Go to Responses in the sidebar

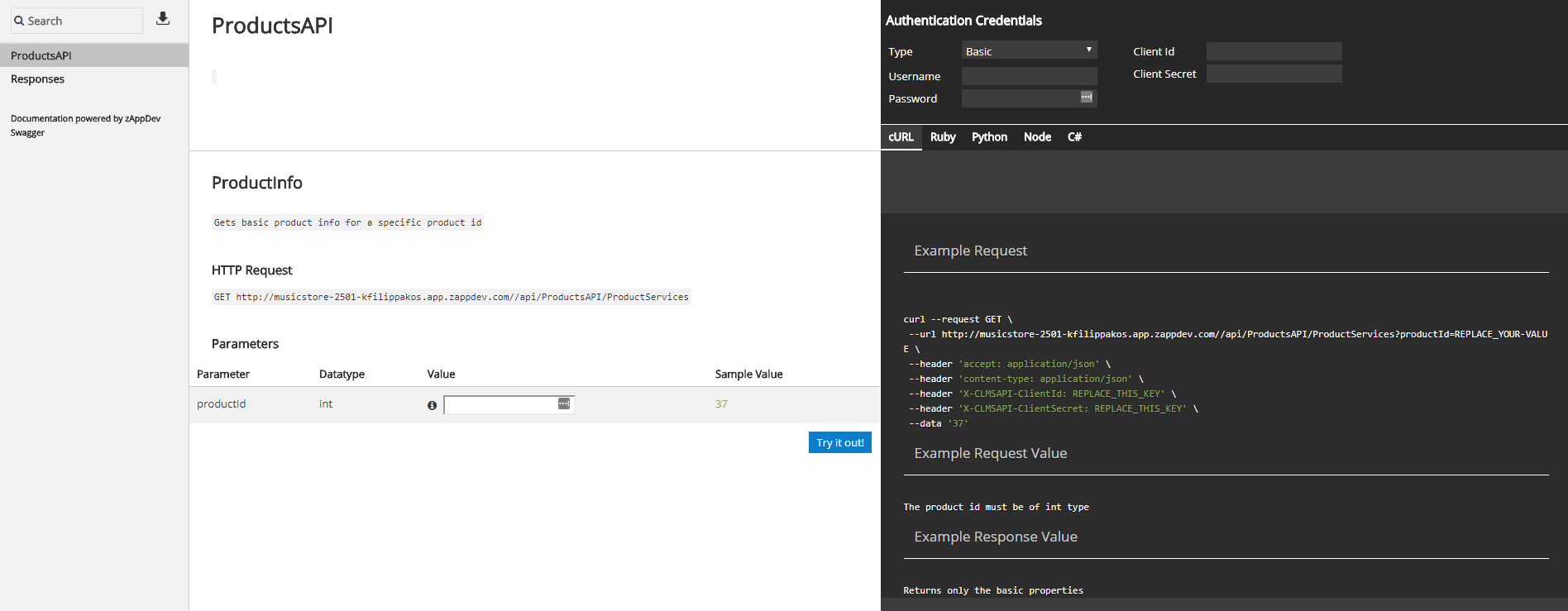click(37, 79)
